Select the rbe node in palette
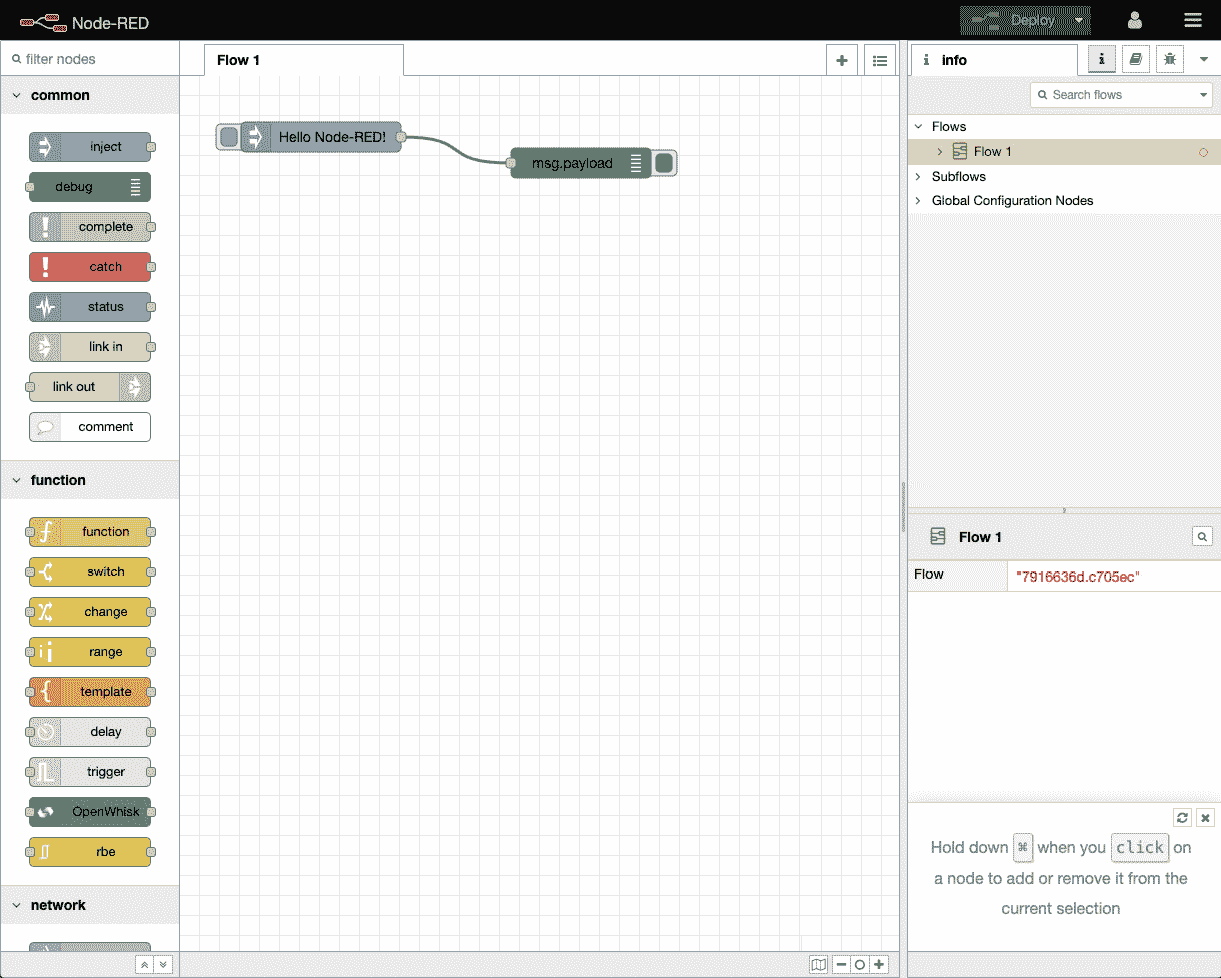 point(90,852)
